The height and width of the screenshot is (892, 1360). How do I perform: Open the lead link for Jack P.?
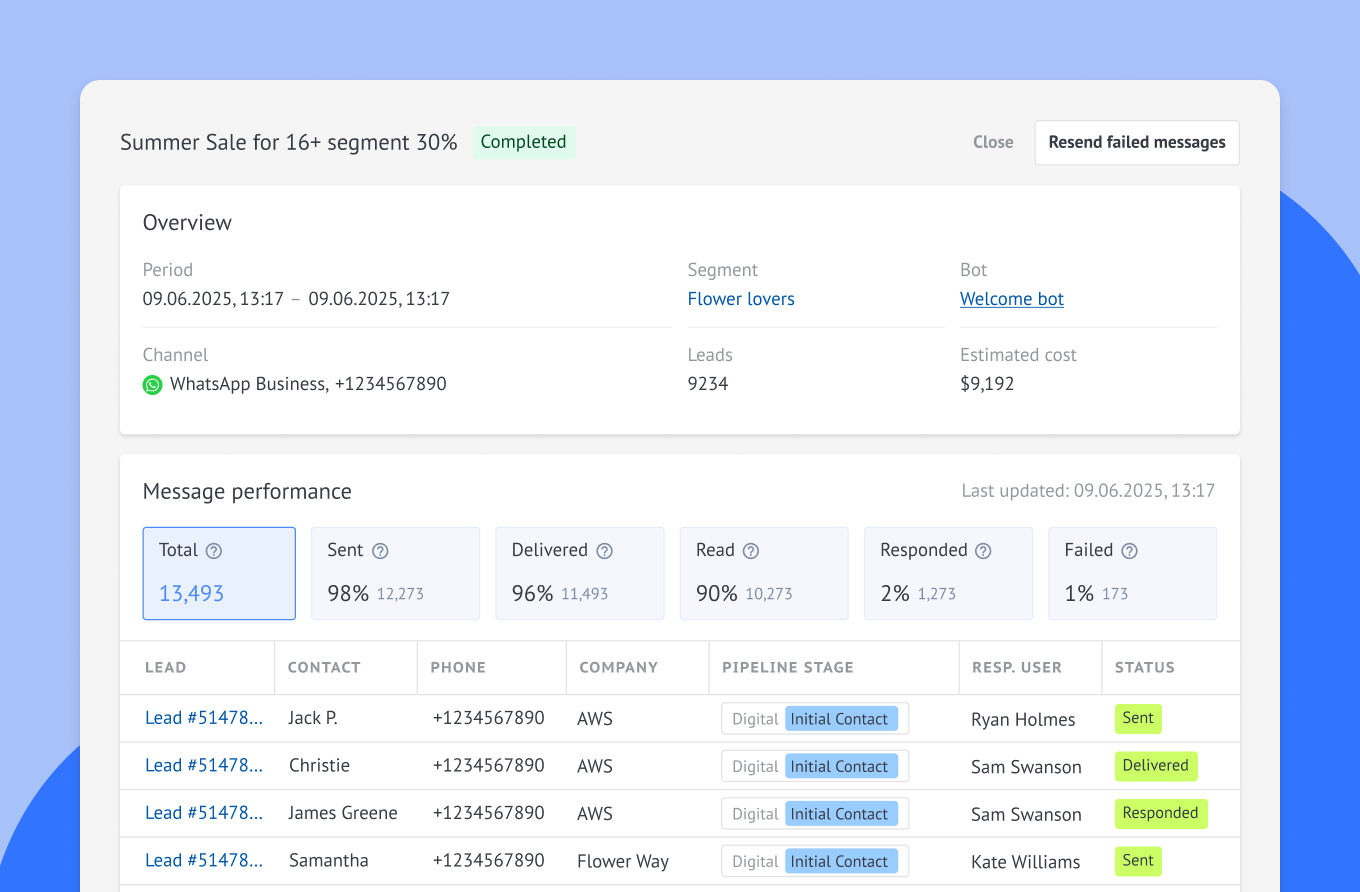(204, 718)
